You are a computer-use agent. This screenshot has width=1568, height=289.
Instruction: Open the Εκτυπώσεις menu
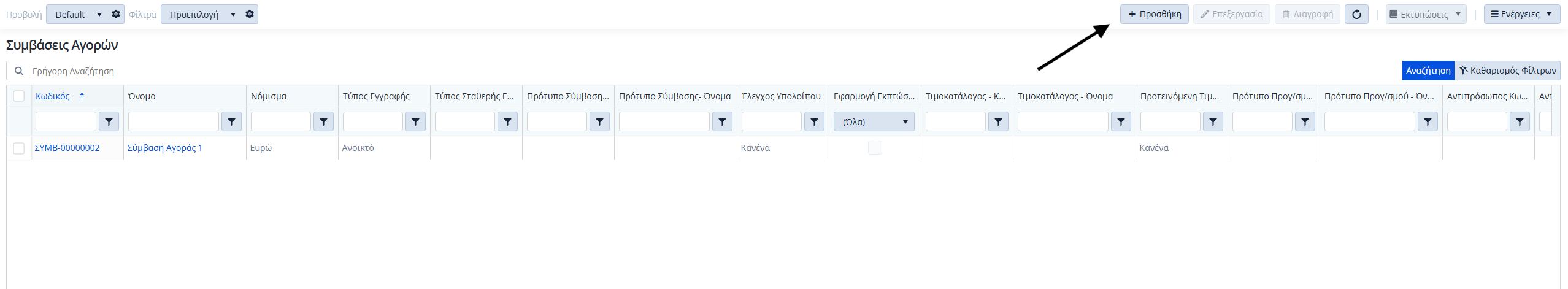[1425, 14]
